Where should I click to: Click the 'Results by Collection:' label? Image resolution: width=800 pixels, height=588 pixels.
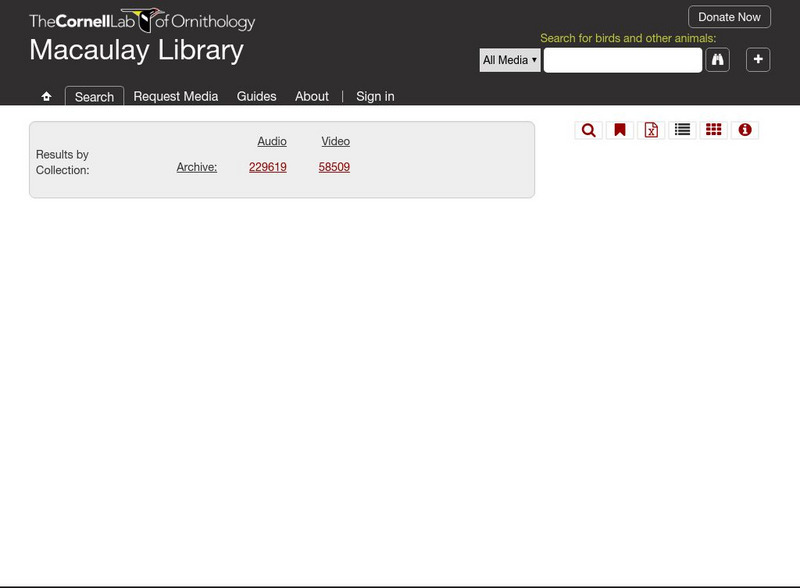click(x=62, y=162)
